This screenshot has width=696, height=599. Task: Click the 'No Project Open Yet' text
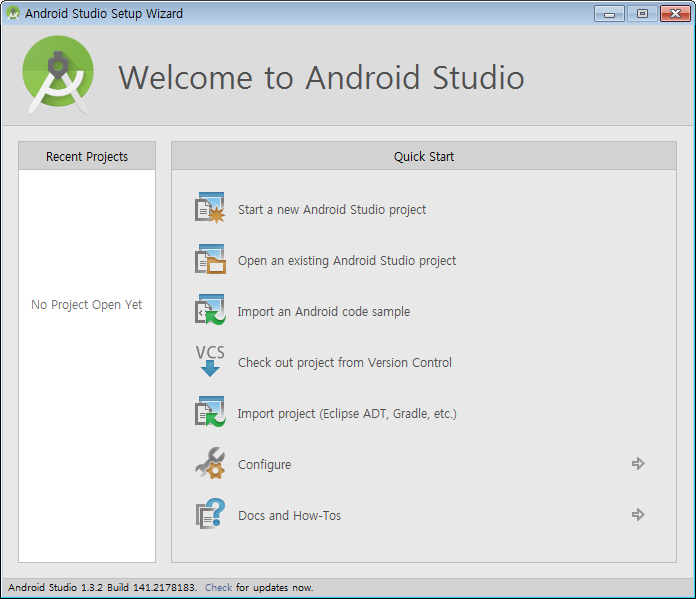point(87,305)
